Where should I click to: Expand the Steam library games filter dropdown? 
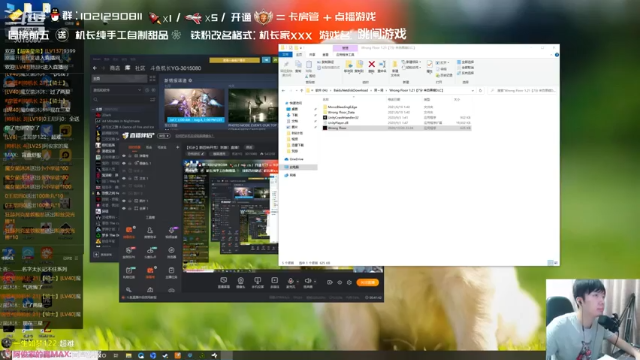[139, 90]
